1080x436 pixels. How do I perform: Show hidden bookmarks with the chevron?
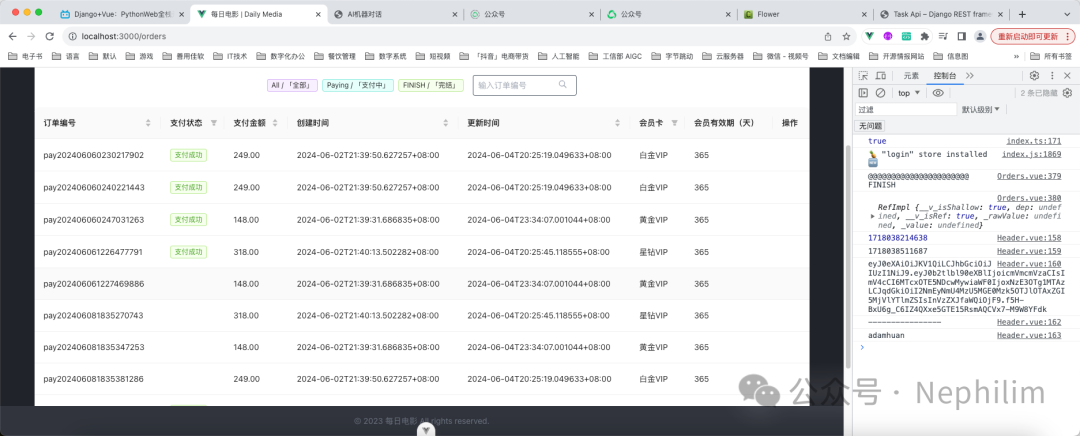[x=1016, y=56]
